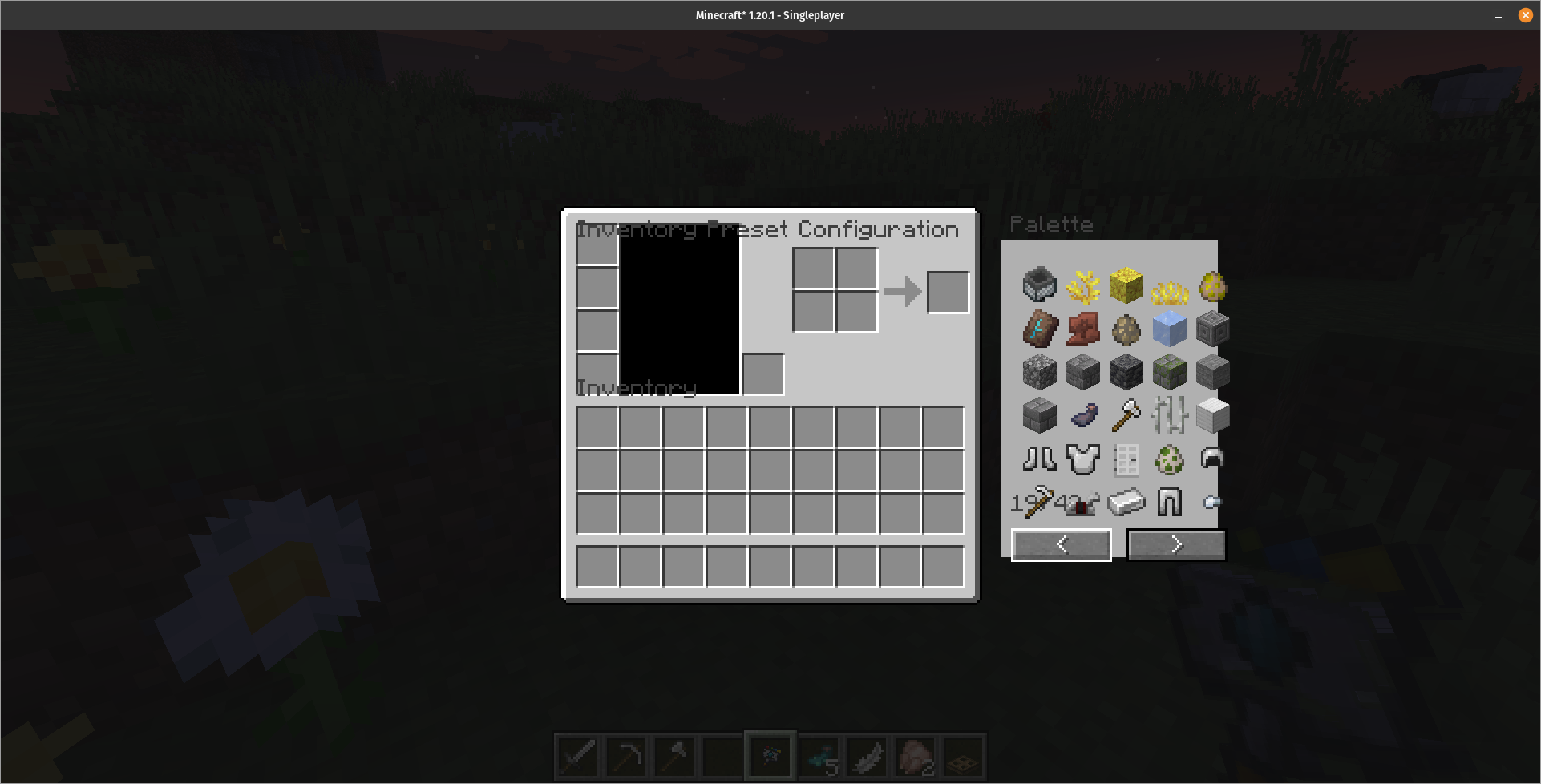Go to the previous palette page
Image resolution: width=1541 pixels, height=784 pixels.
(1062, 545)
